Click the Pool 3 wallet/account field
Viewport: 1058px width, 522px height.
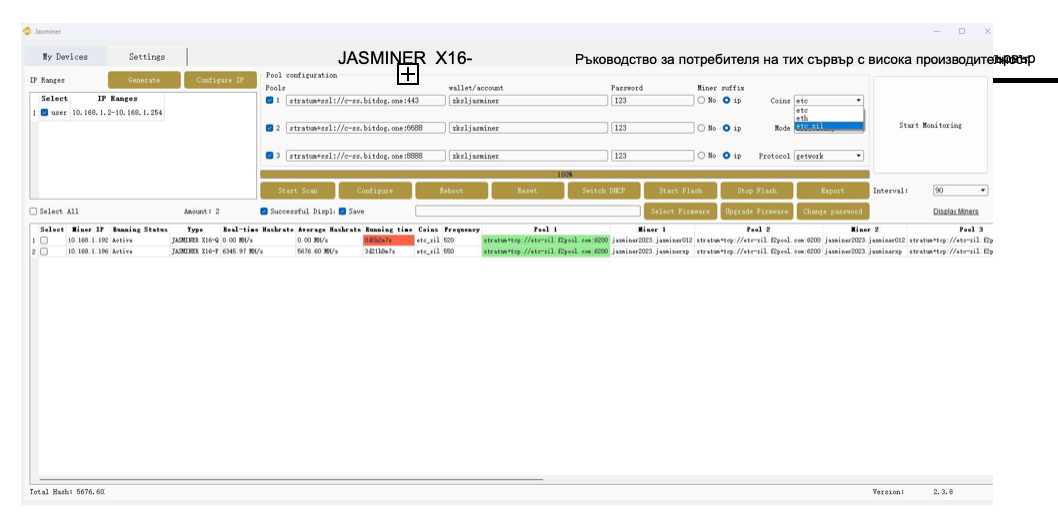[527, 156]
